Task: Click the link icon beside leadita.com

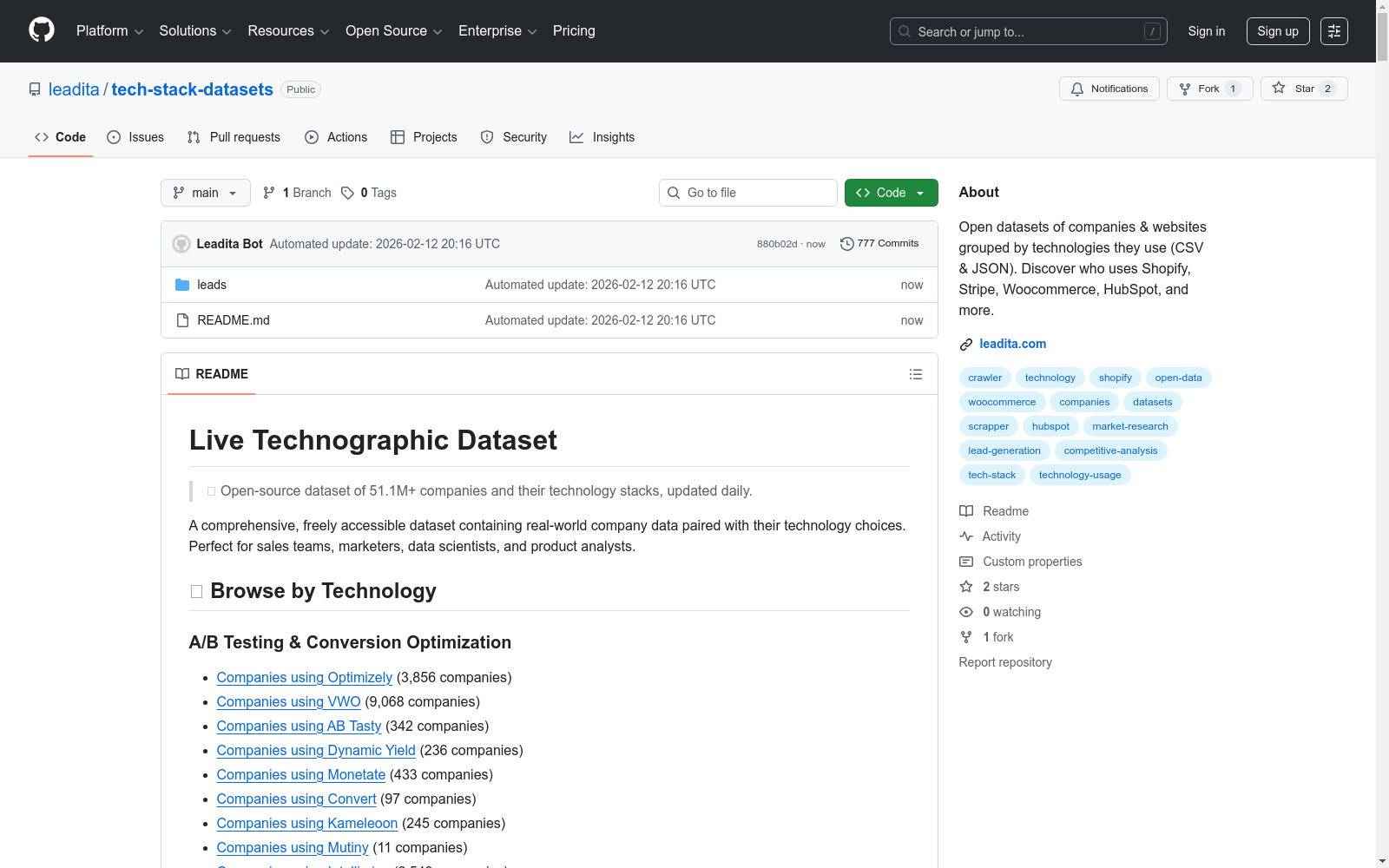Action: click(x=966, y=345)
